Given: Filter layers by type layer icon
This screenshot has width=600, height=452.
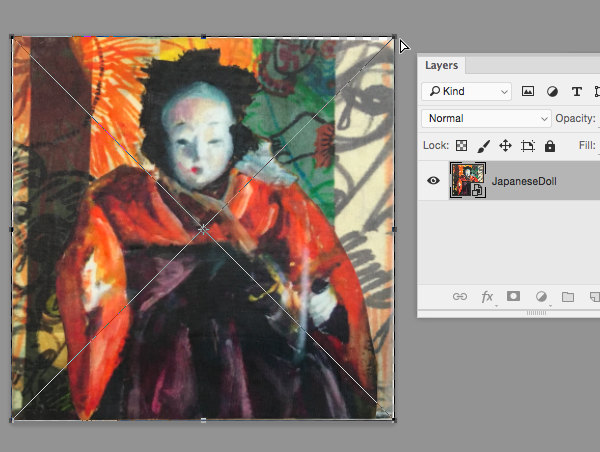Looking at the screenshot, I should [x=577, y=91].
